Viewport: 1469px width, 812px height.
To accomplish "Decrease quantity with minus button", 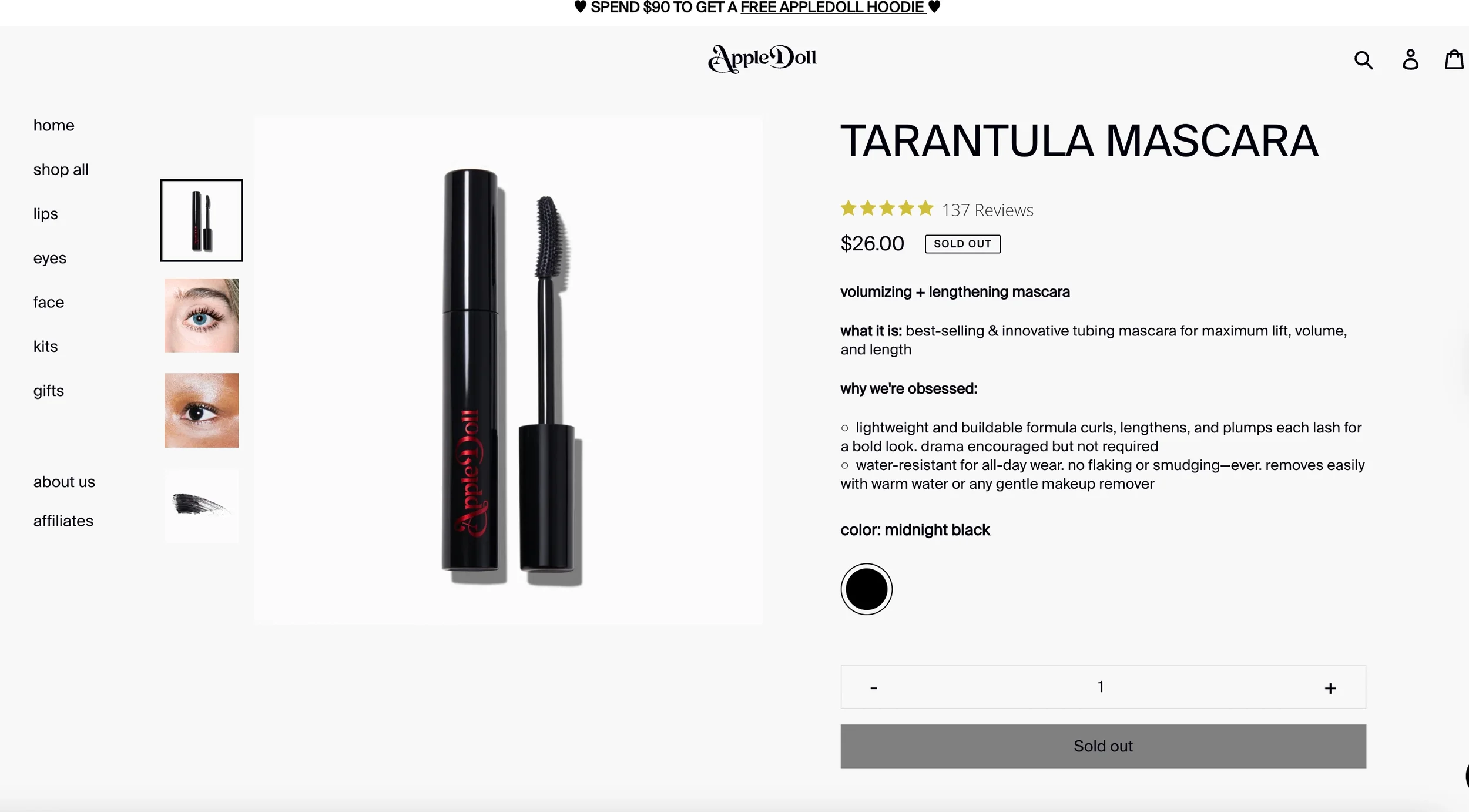I will click(x=874, y=688).
